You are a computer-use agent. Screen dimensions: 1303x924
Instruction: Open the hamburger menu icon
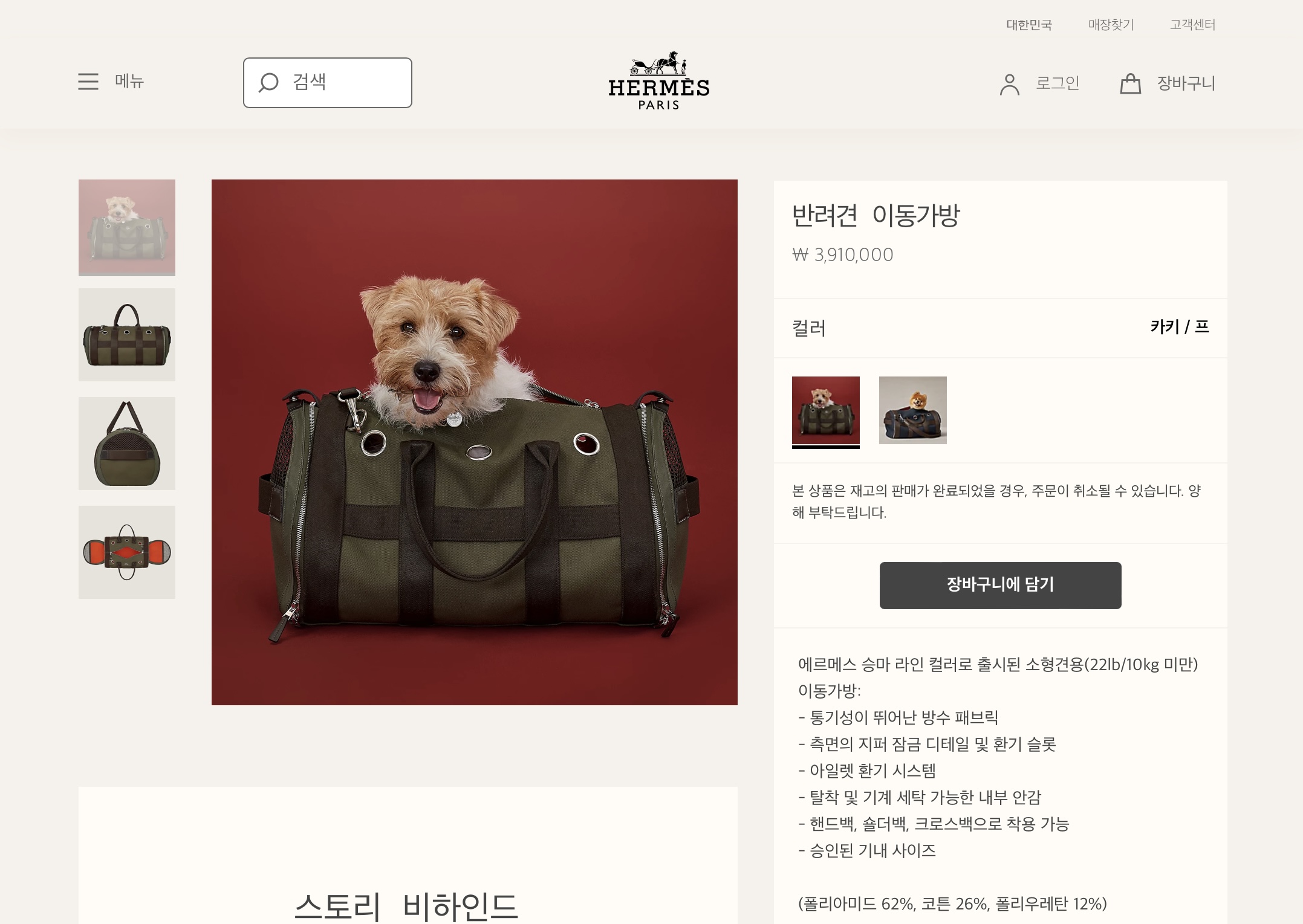(x=88, y=82)
